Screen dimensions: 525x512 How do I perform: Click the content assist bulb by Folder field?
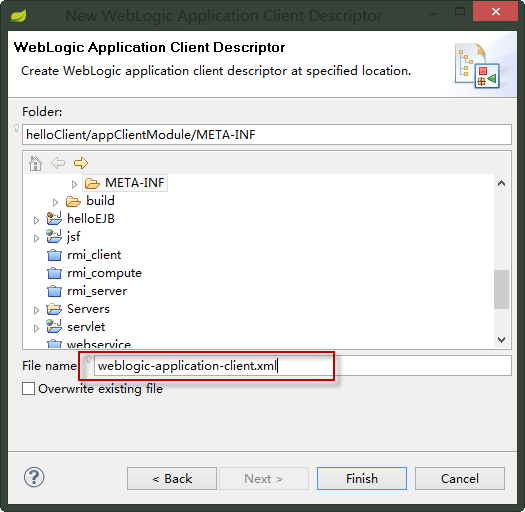(16, 128)
